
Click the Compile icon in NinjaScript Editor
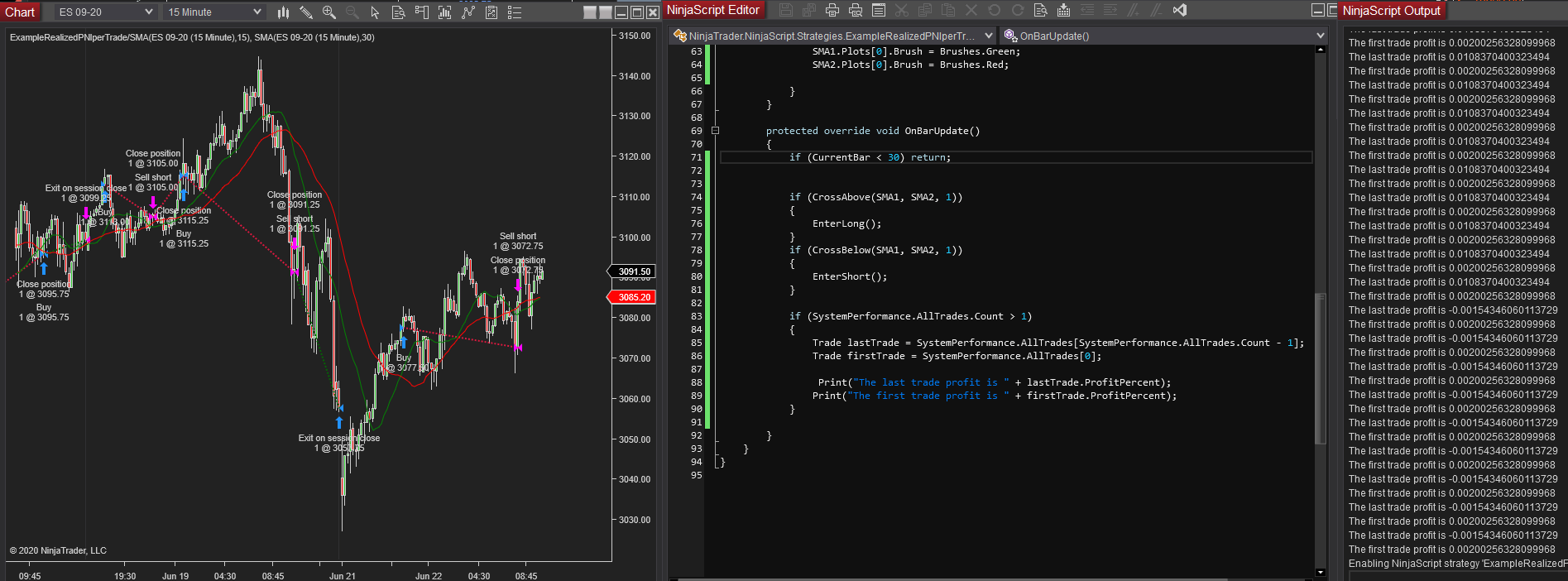[1064, 11]
